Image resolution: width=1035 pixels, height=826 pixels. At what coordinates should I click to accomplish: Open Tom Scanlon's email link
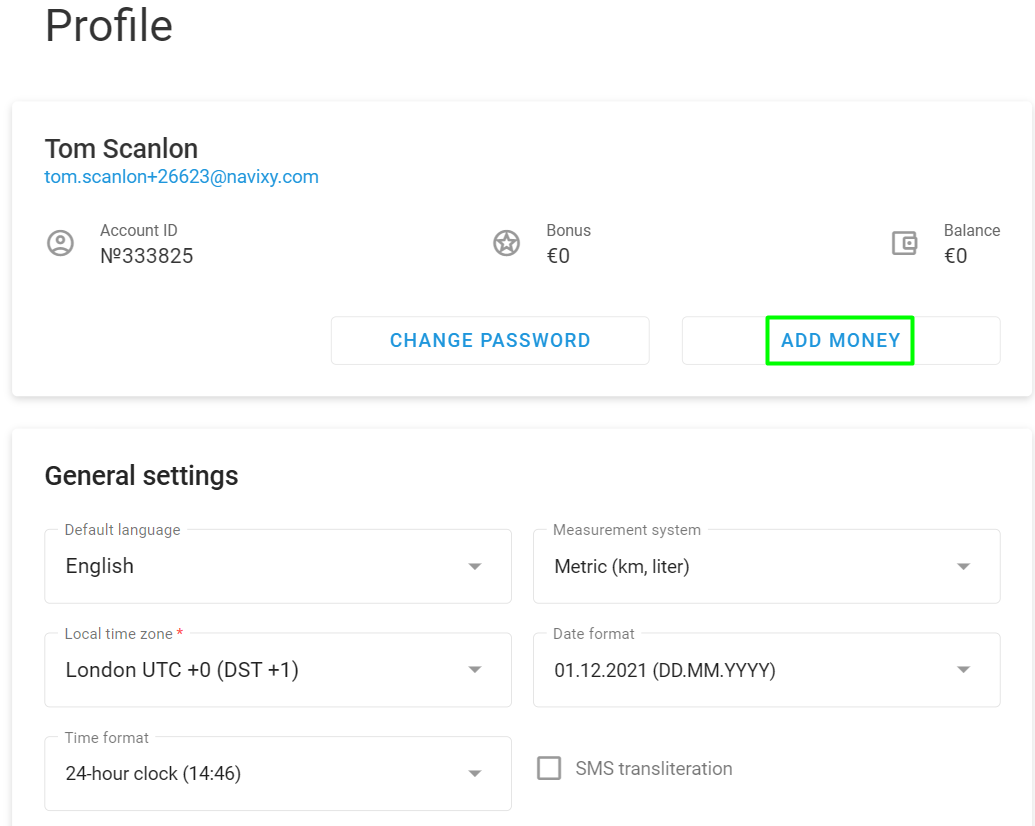(x=181, y=176)
